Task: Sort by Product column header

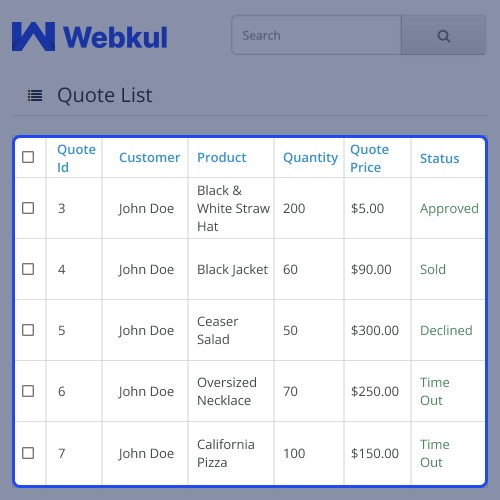Action: pyautogui.click(x=222, y=158)
